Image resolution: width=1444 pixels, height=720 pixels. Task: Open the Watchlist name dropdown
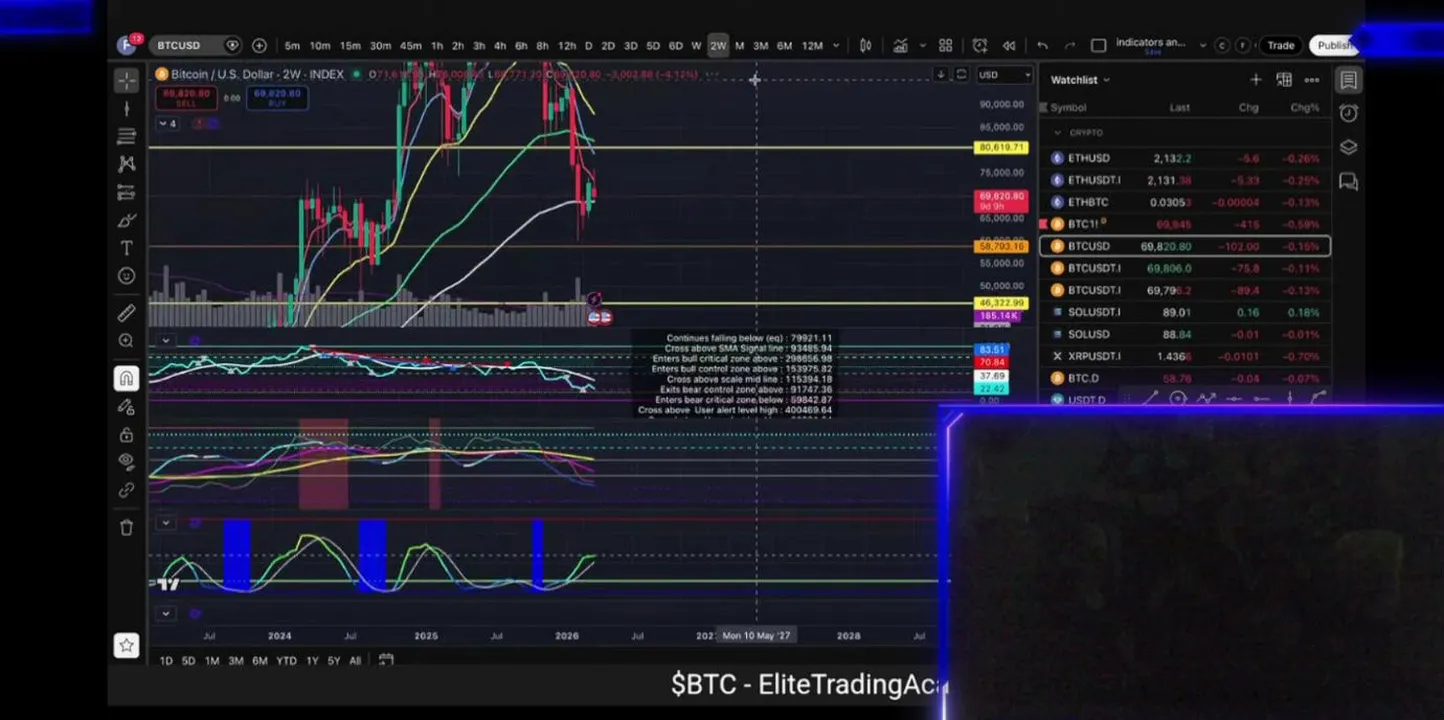1080,79
